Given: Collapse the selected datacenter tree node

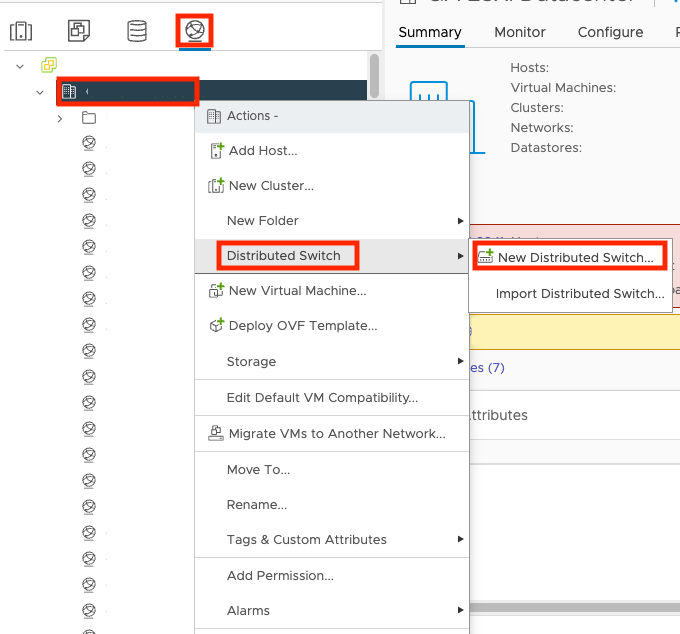Looking at the screenshot, I should [x=40, y=92].
